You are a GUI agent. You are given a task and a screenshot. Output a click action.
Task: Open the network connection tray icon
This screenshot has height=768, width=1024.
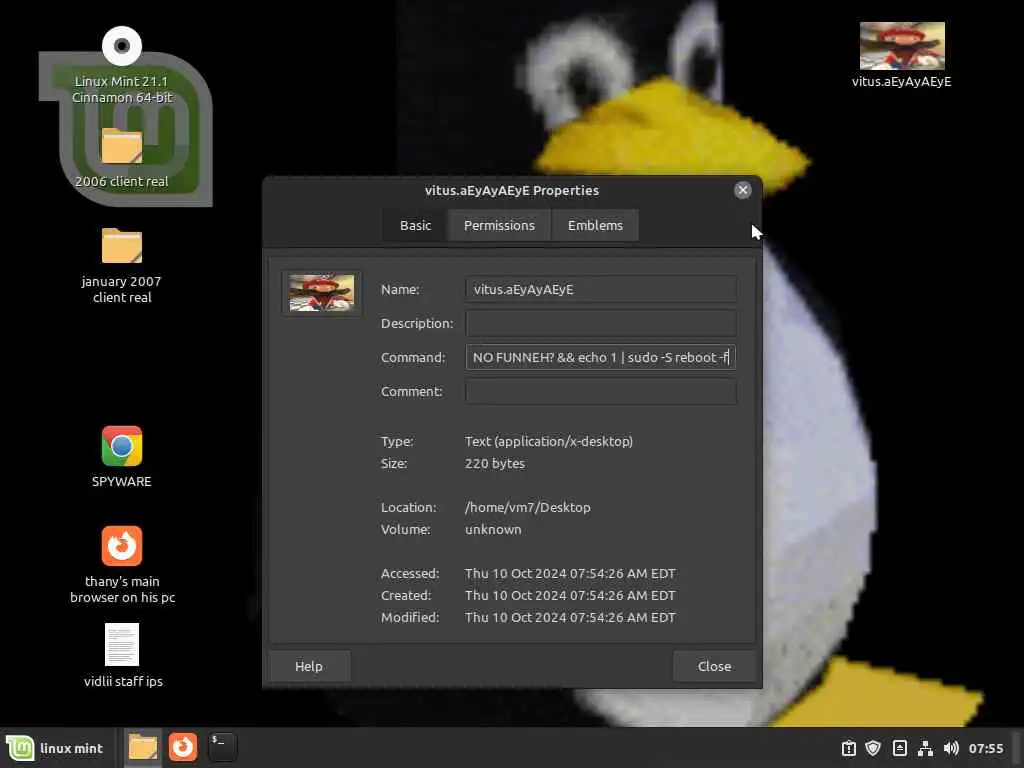(x=925, y=748)
